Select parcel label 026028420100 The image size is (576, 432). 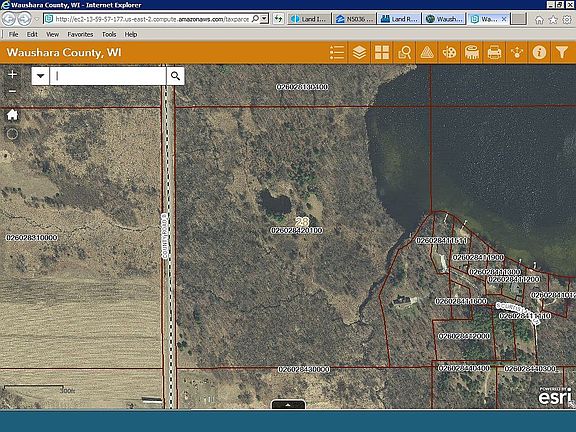(x=297, y=231)
